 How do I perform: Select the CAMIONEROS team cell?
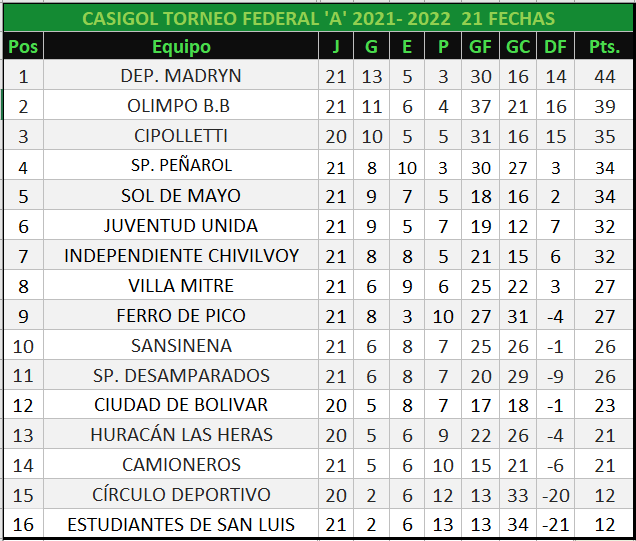click(181, 465)
